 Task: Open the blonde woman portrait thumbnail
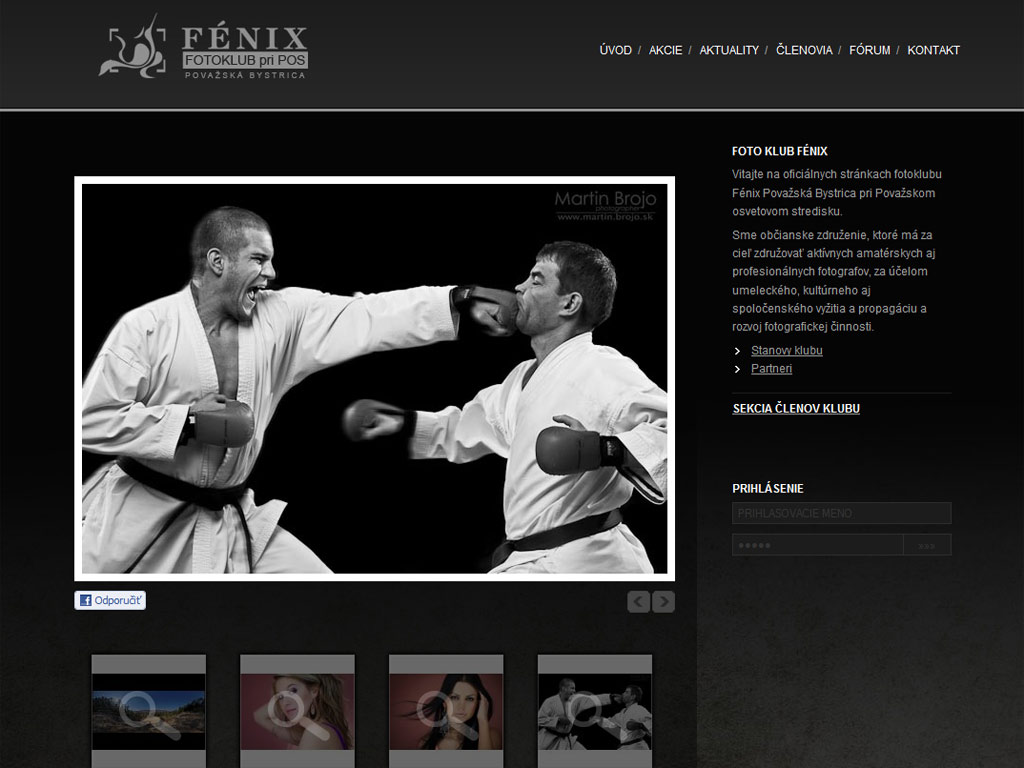click(297, 712)
